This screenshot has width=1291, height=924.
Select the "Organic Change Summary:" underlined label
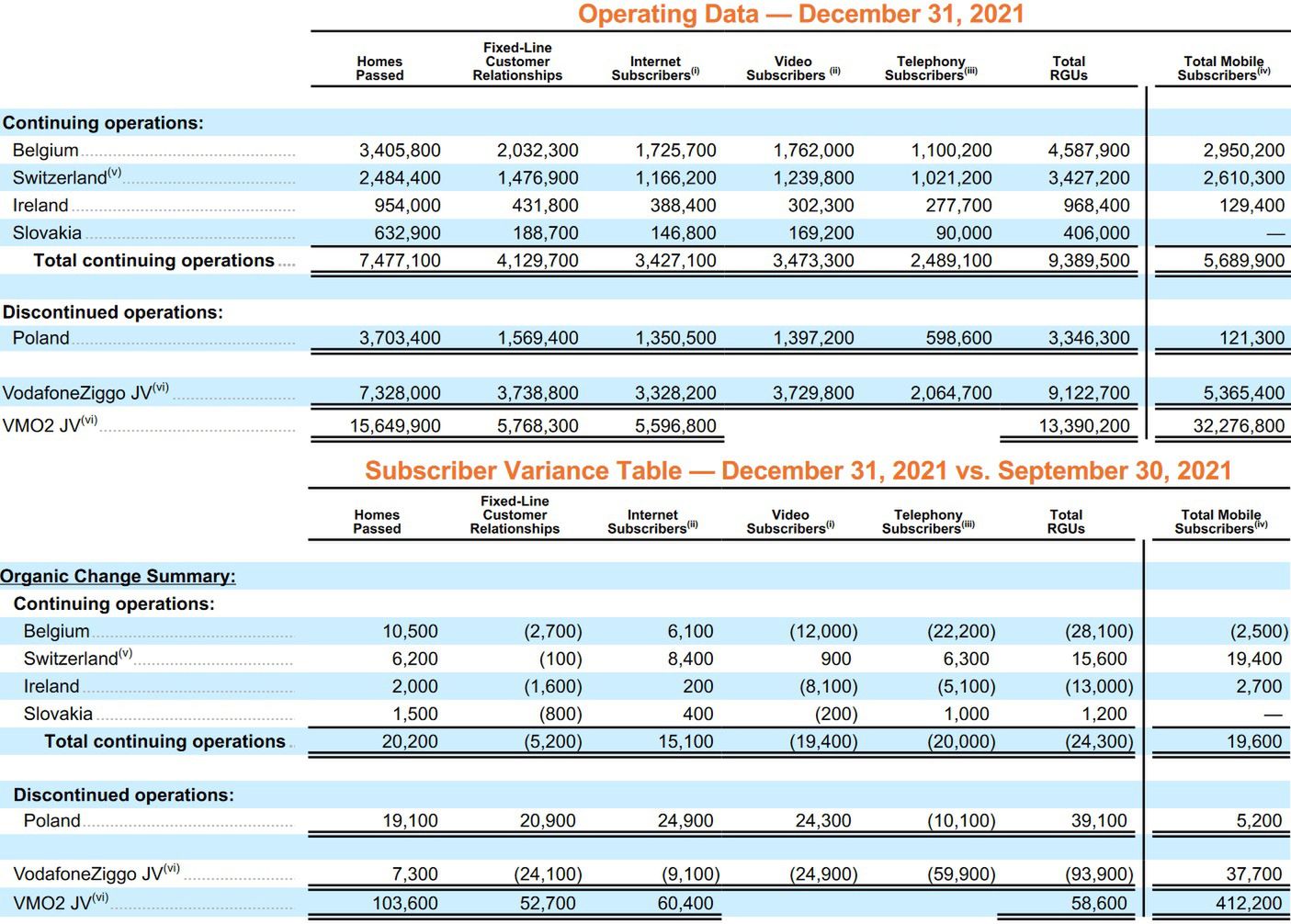118,576
